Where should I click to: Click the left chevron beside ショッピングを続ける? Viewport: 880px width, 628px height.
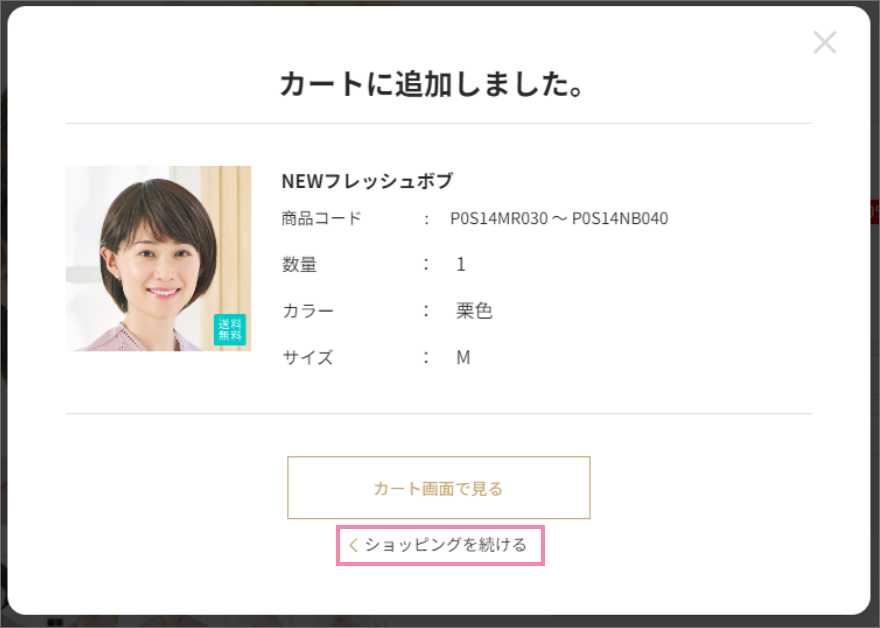pyautogui.click(x=355, y=545)
